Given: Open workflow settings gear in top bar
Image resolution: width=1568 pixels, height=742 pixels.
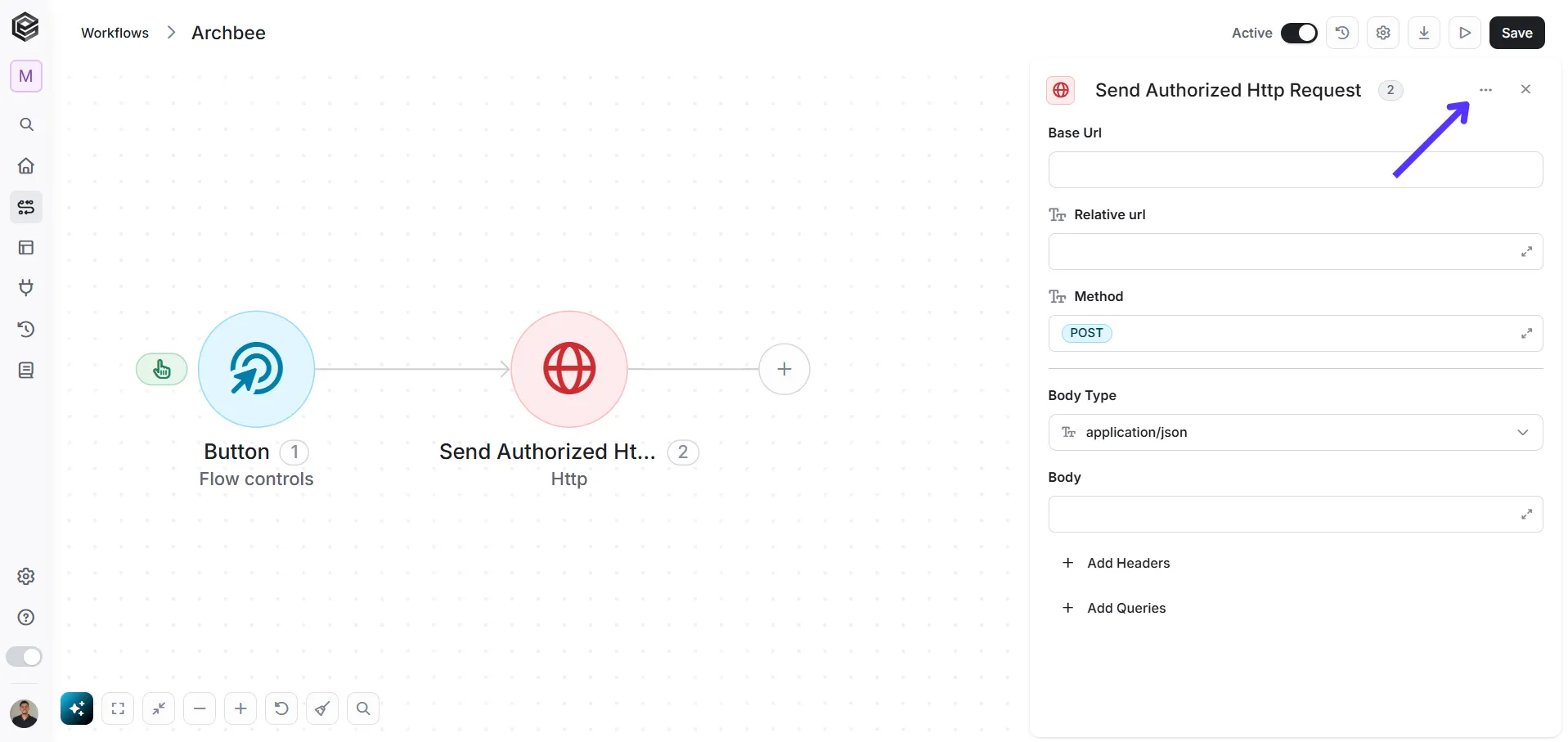Looking at the screenshot, I should 1383,33.
